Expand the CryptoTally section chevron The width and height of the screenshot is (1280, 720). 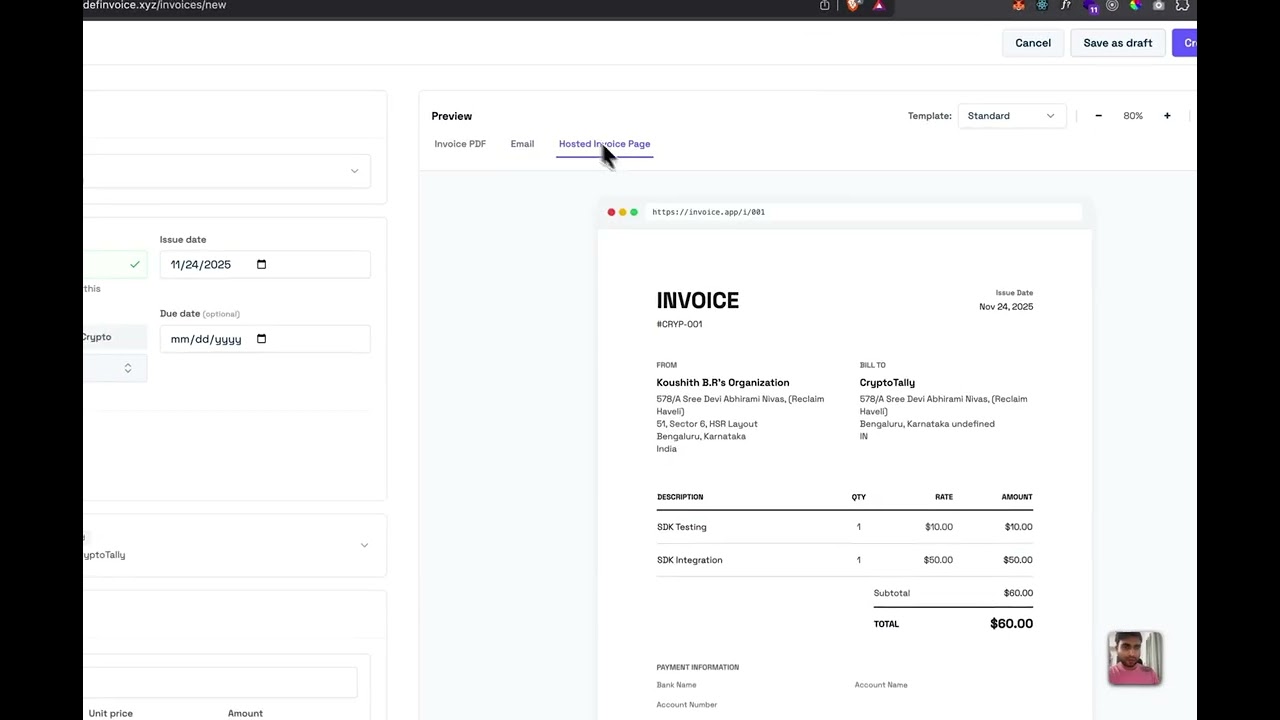(x=364, y=545)
